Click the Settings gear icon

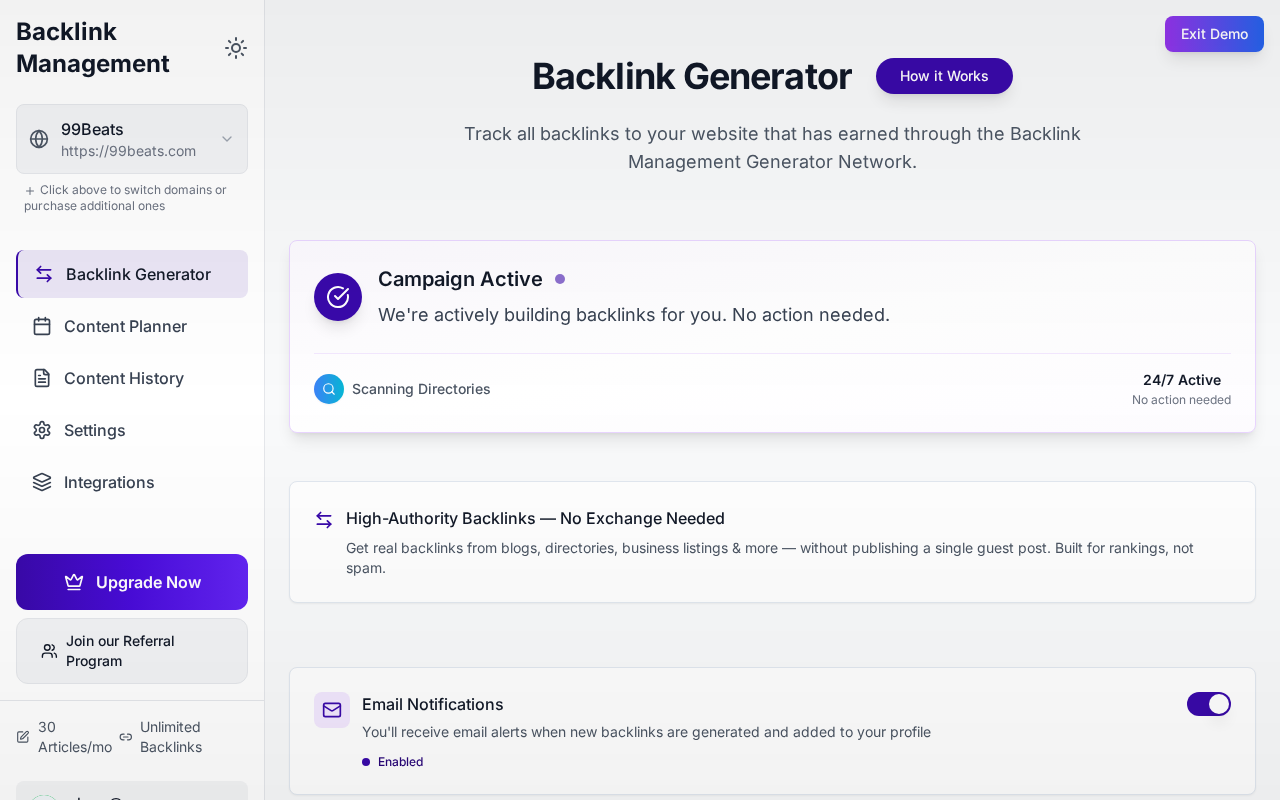(x=42, y=430)
